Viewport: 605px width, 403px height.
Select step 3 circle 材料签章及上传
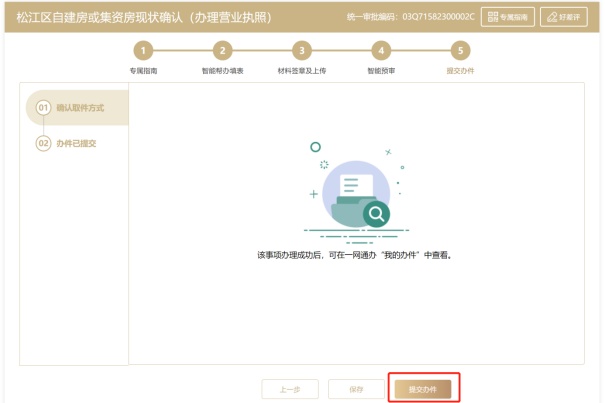coord(302,51)
